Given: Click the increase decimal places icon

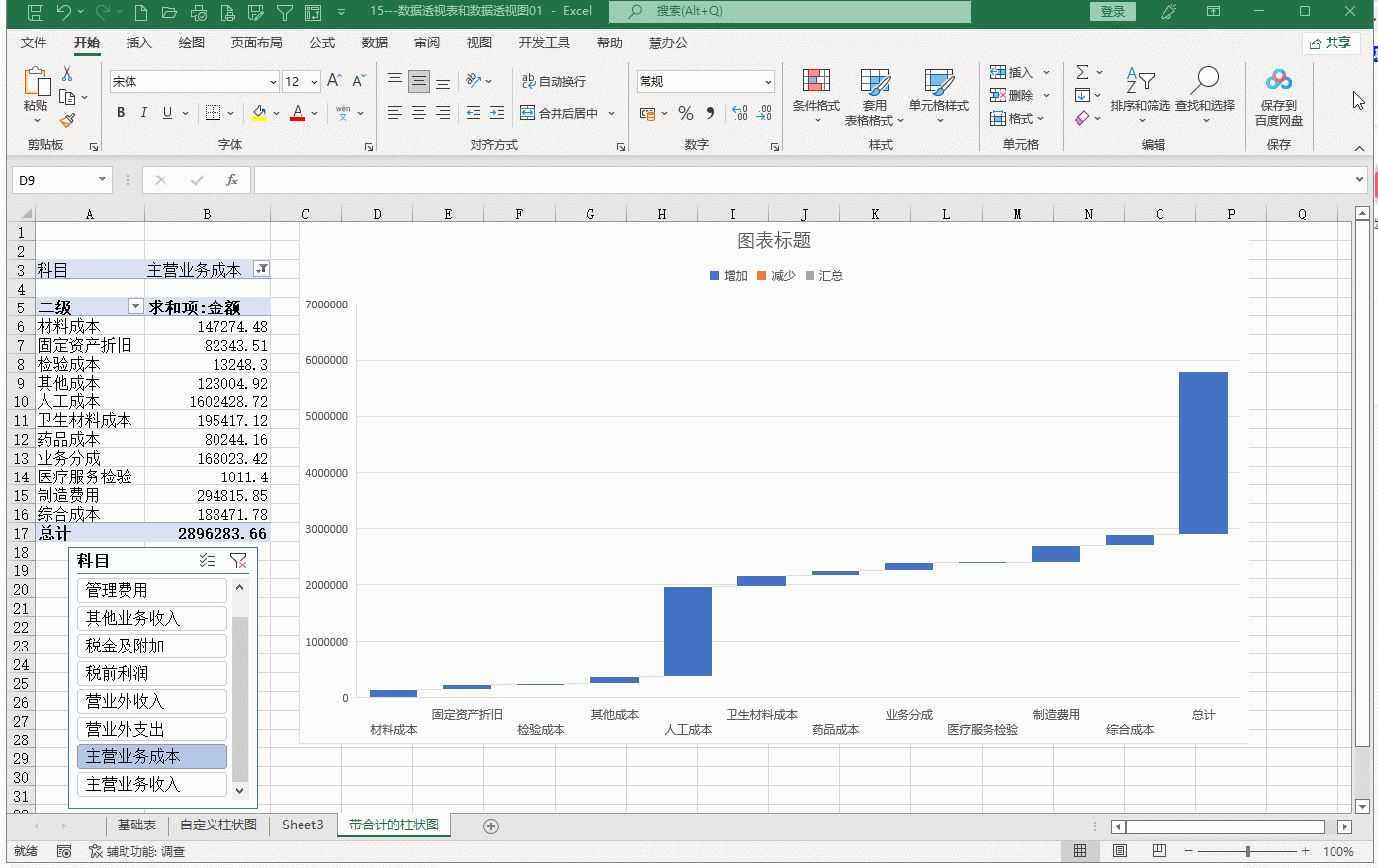Looking at the screenshot, I should click(740, 113).
